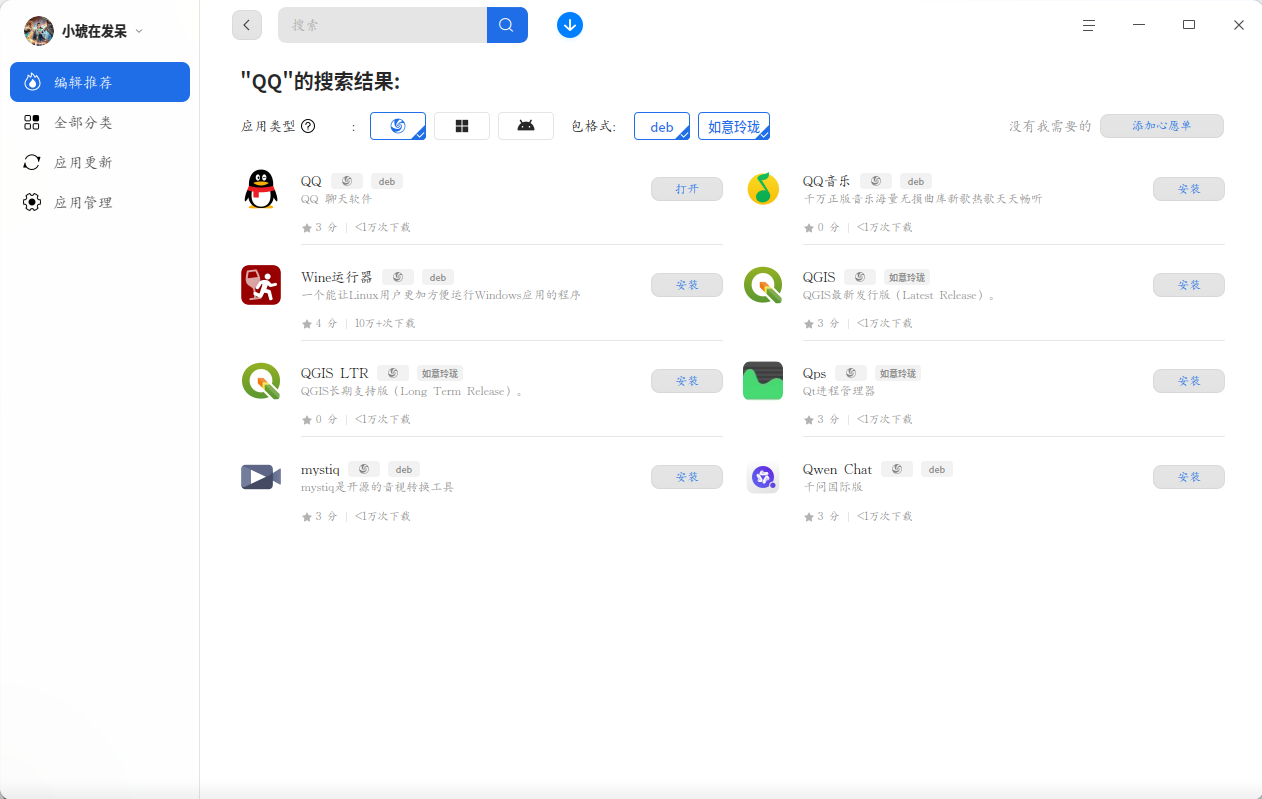Click the Qps app icon

coord(763,381)
